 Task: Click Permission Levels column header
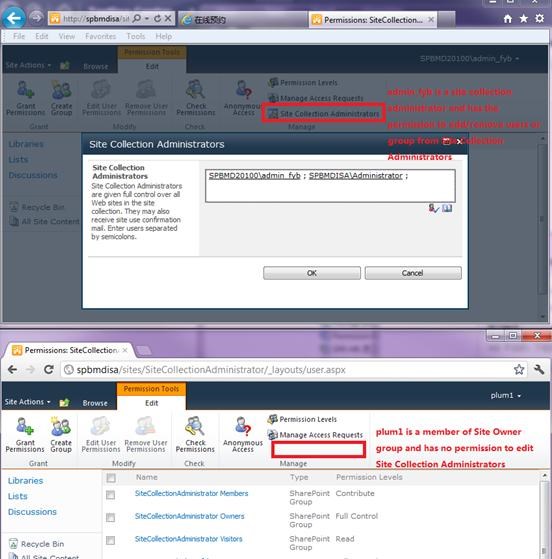tap(369, 477)
